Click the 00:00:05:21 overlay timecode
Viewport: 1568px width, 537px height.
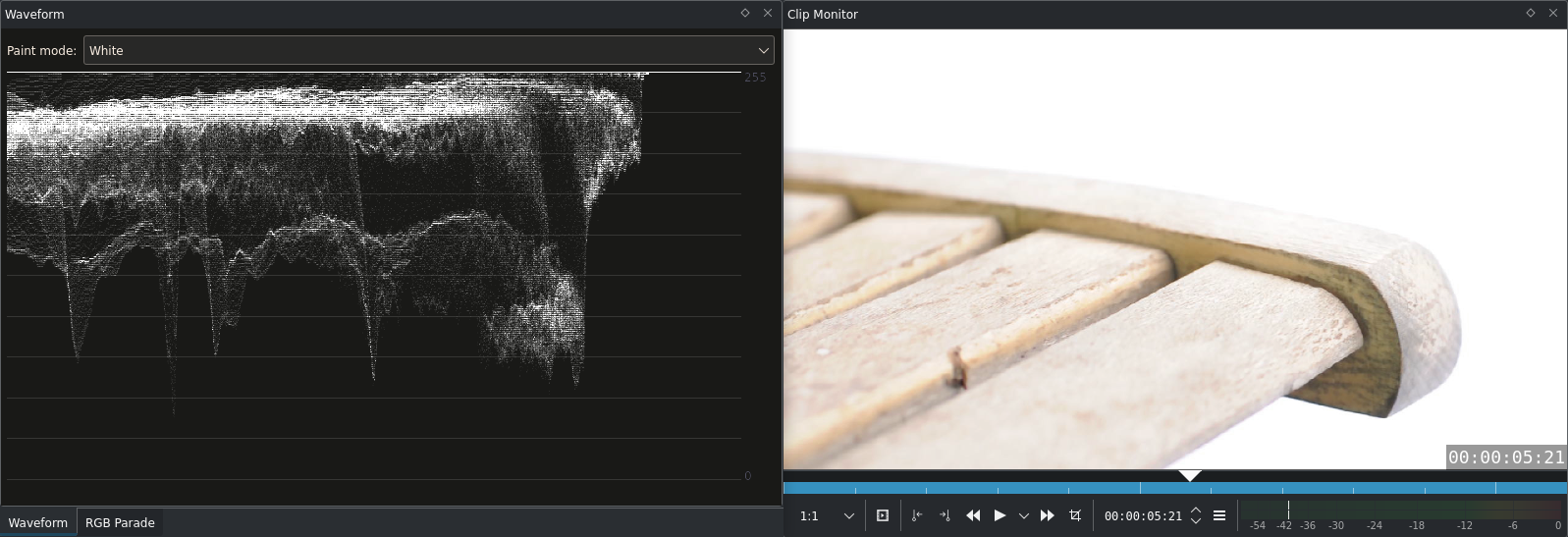1506,457
